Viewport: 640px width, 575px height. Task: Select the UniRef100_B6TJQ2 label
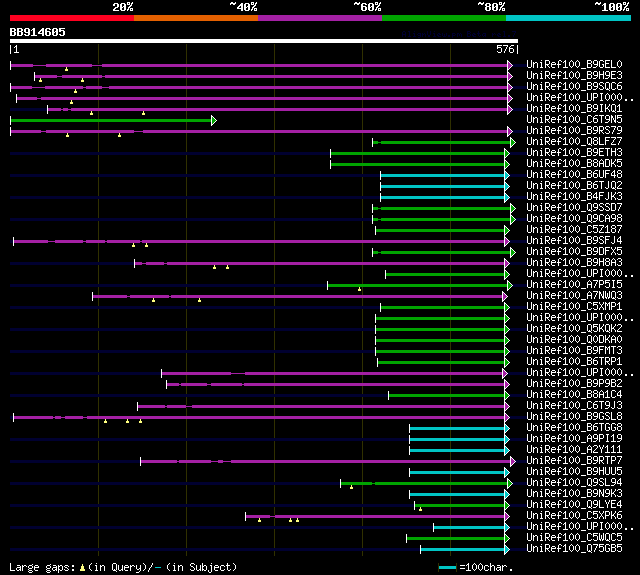click(x=574, y=186)
